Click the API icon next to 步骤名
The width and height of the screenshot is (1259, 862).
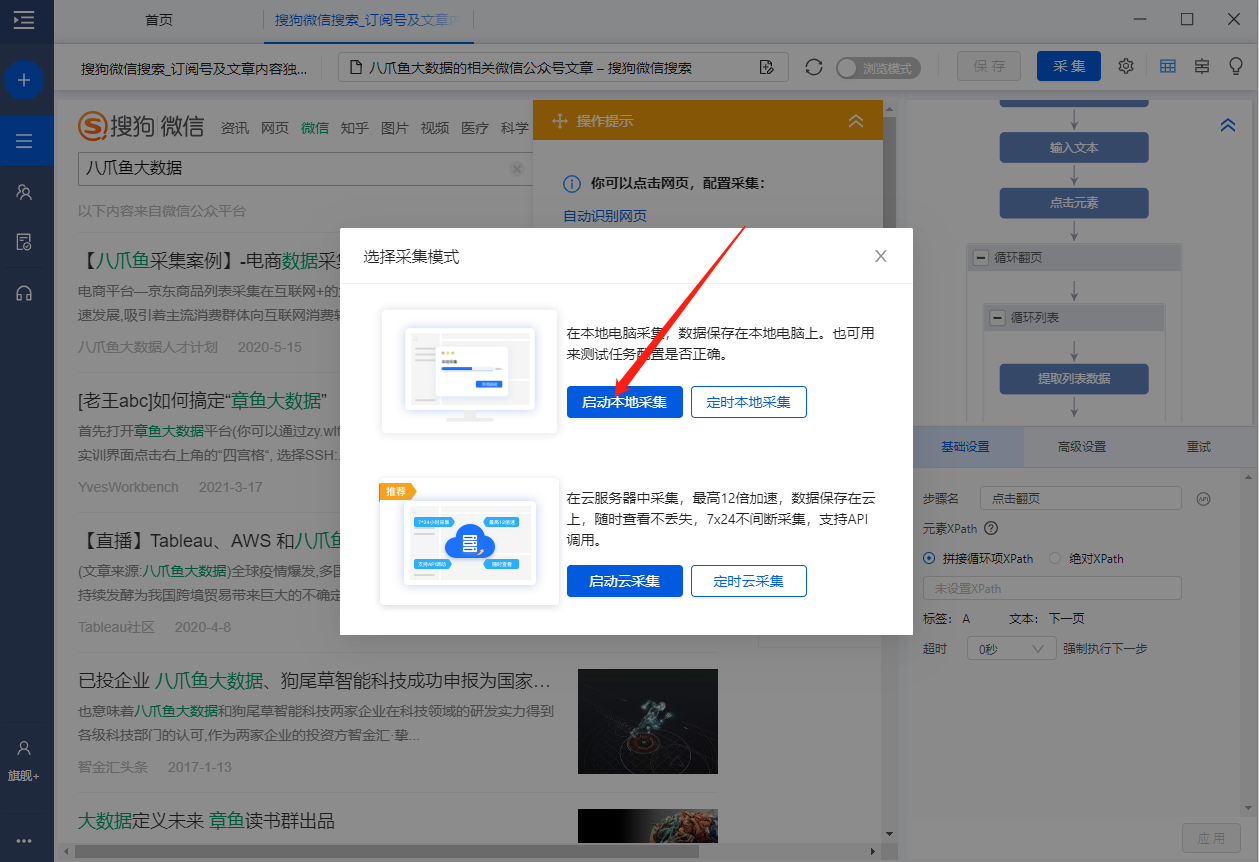click(x=1204, y=498)
